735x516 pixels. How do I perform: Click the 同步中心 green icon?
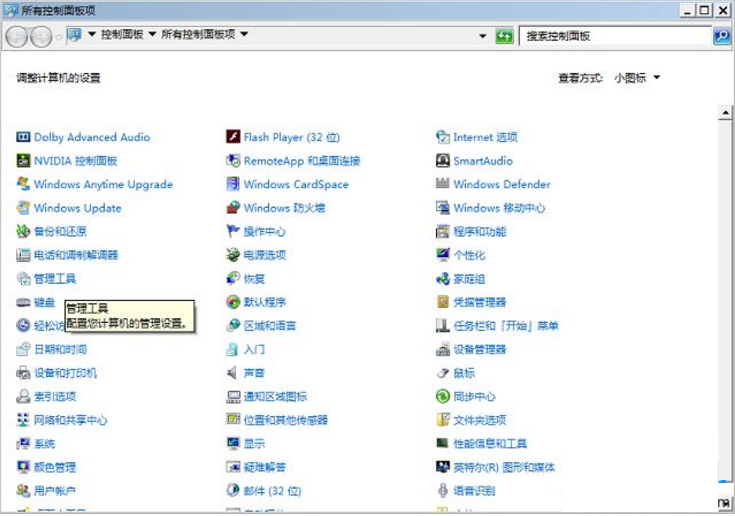coord(442,396)
